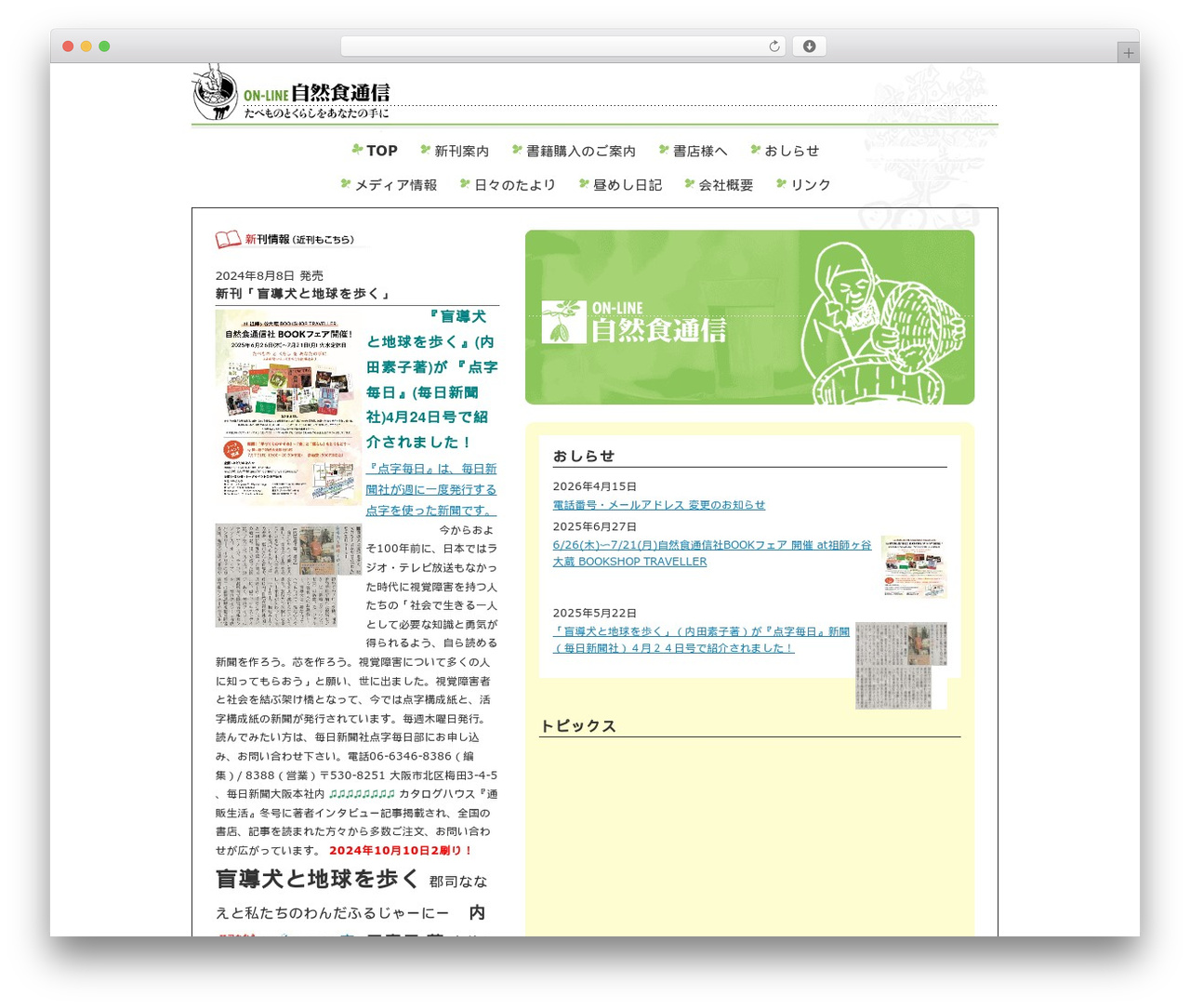Open the 点字毎日 紹介されました news link
The width and height of the screenshot is (1190, 1008).
(x=701, y=640)
